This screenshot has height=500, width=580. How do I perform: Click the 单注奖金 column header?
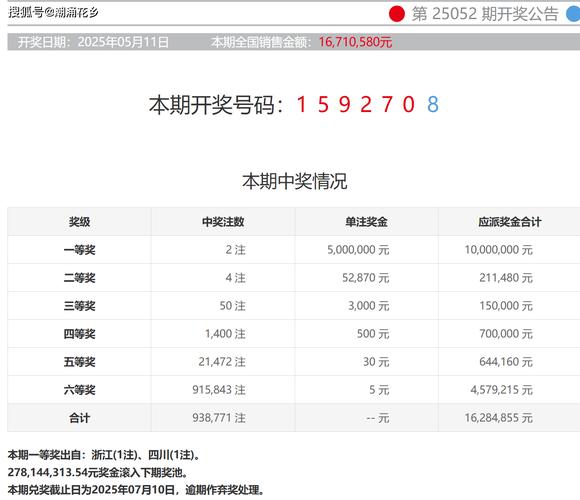(x=367, y=222)
